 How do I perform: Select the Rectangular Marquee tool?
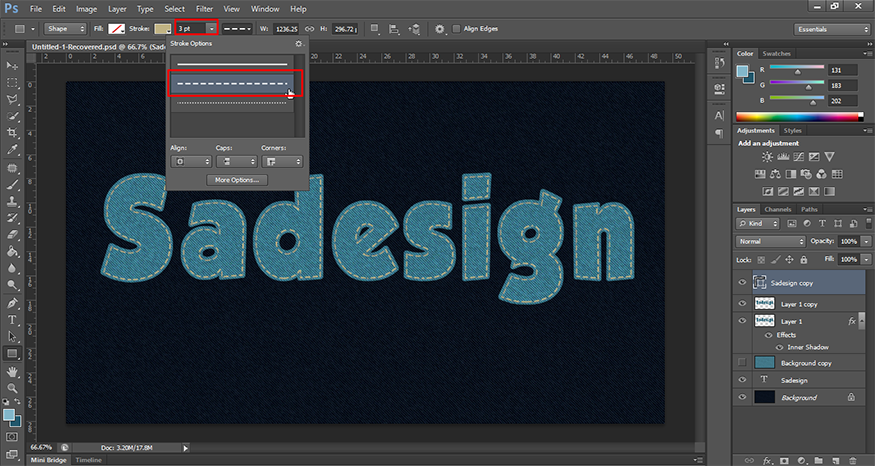tap(12, 83)
